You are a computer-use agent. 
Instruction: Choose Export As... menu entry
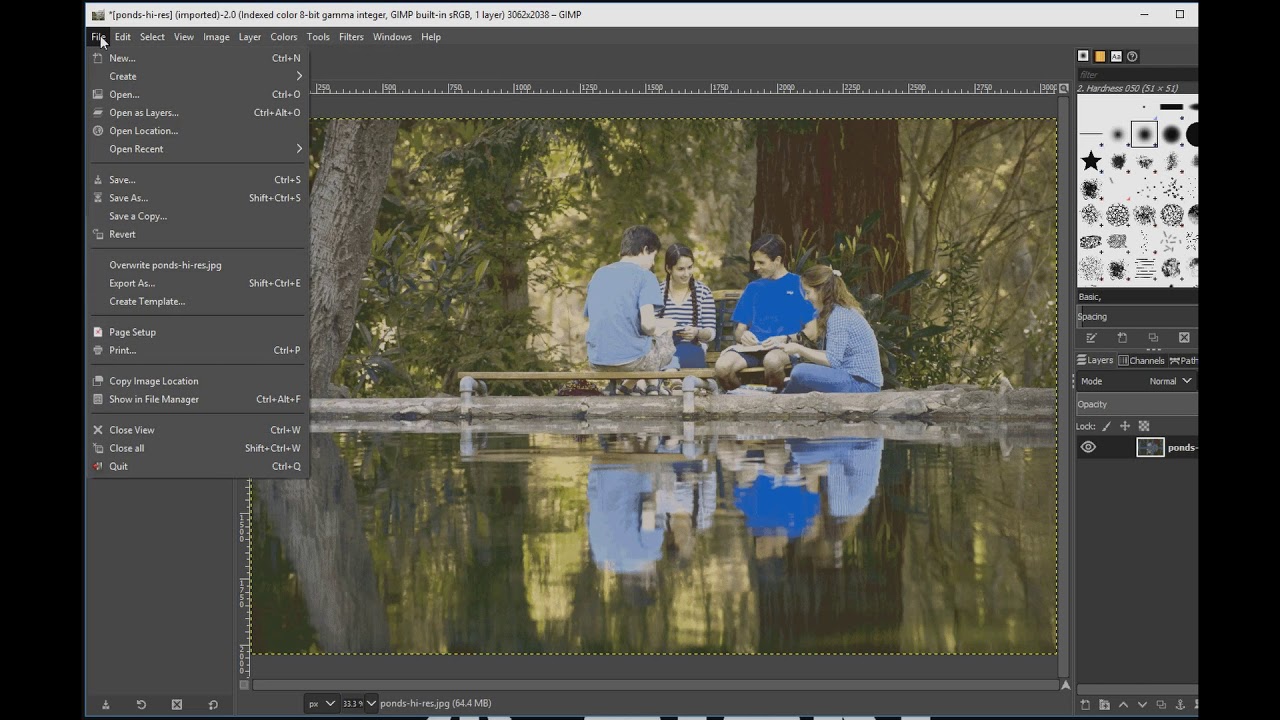click(198, 283)
